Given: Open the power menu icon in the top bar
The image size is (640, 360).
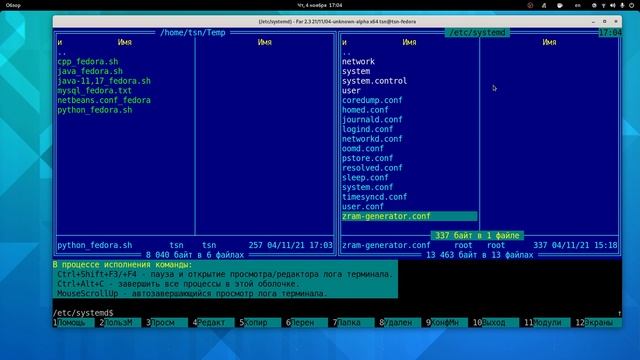Looking at the screenshot, I should coord(631,5).
